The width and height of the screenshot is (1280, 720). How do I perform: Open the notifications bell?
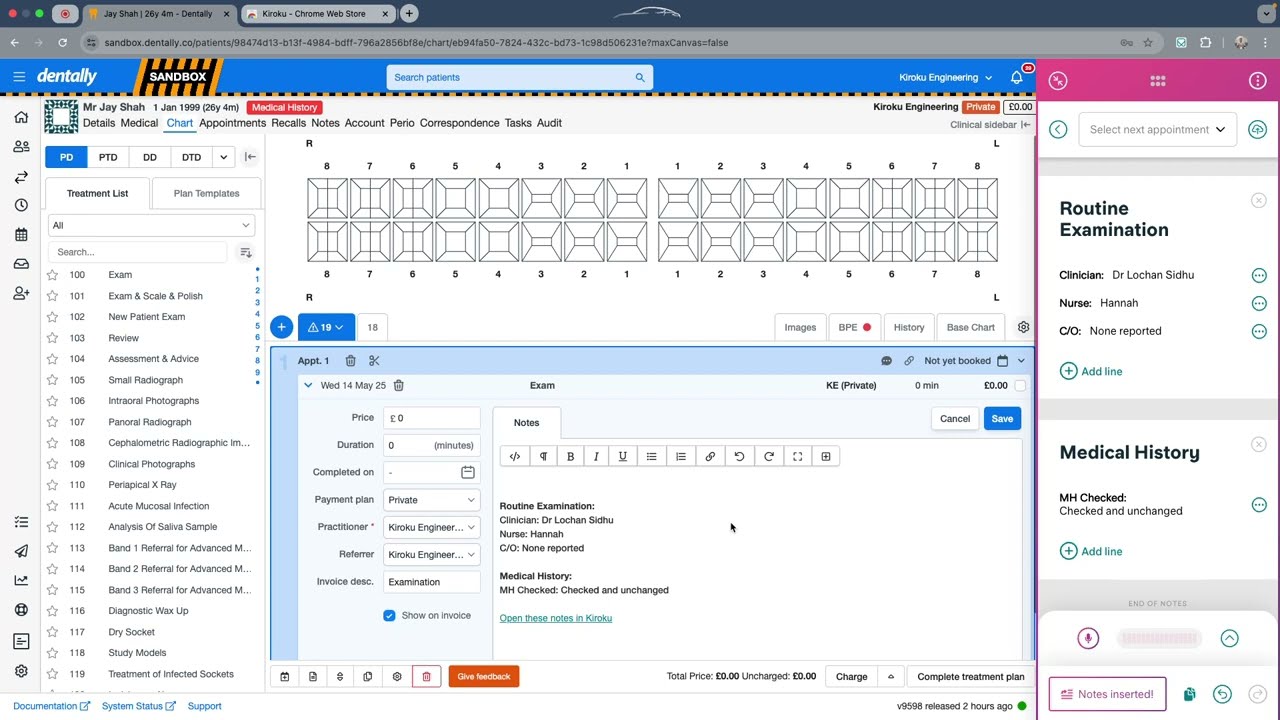pos(1017,77)
